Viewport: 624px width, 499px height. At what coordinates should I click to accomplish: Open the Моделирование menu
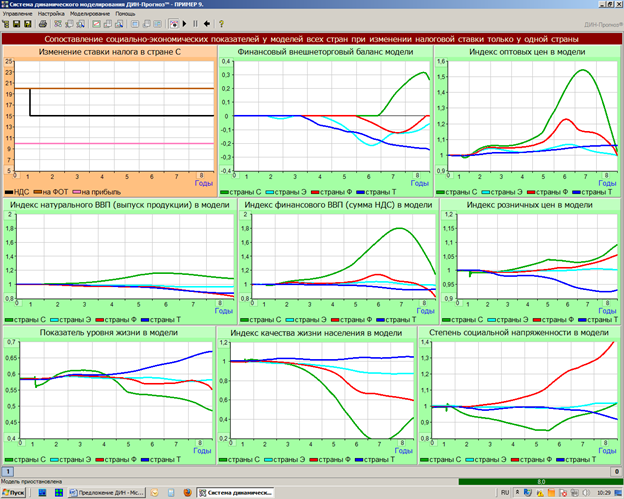(92, 13)
